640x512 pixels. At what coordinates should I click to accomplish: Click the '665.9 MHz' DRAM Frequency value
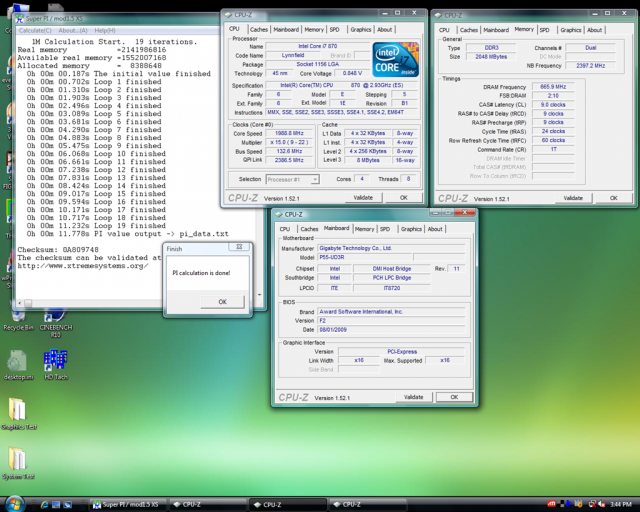tap(553, 87)
